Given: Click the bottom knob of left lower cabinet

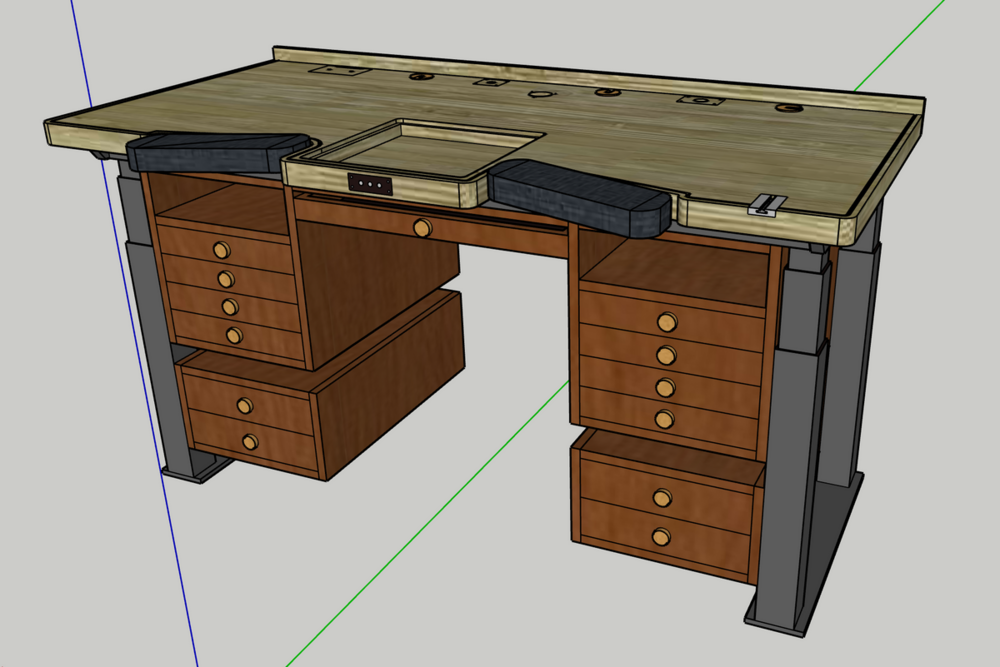Looking at the screenshot, I should coord(250,441).
